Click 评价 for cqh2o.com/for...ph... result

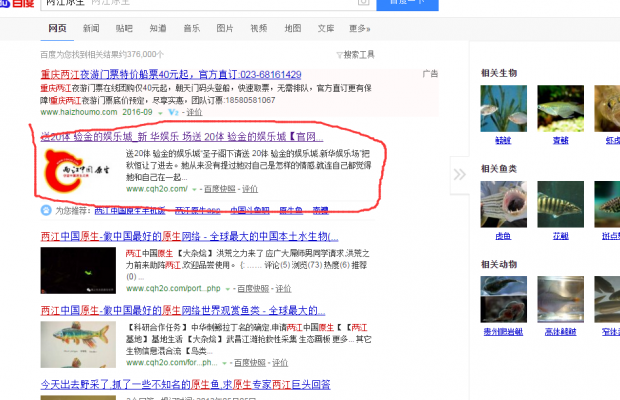pos(280,362)
